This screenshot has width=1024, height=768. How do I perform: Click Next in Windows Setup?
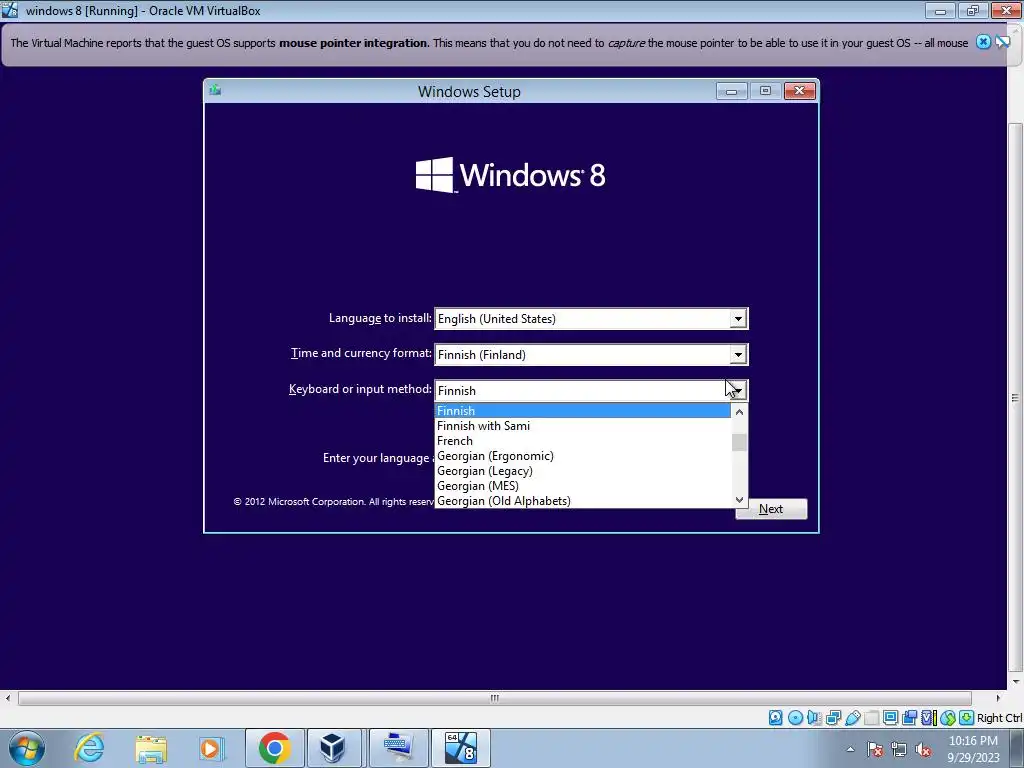coord(771,509)
